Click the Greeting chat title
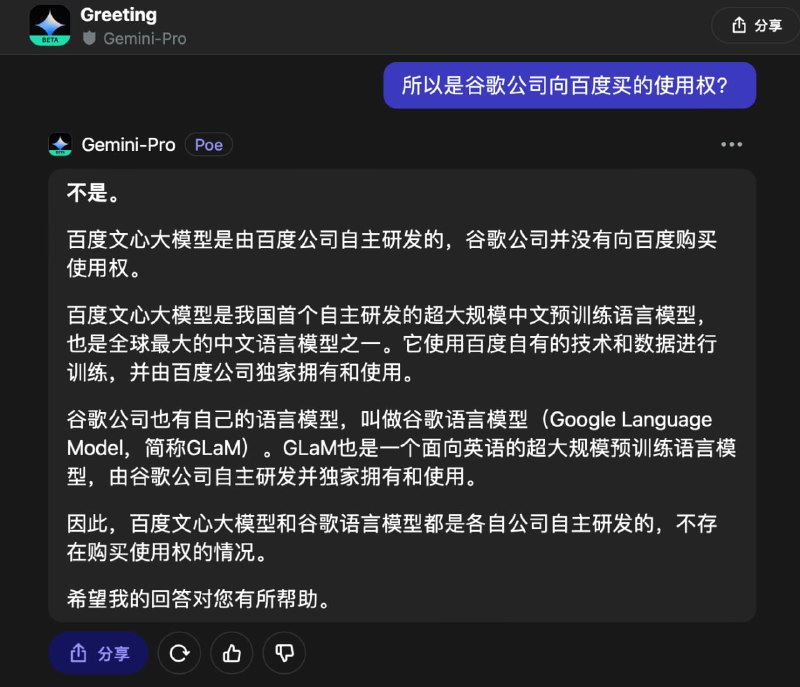The height and width of the screenshot is (687, 800). pos(118,15)
